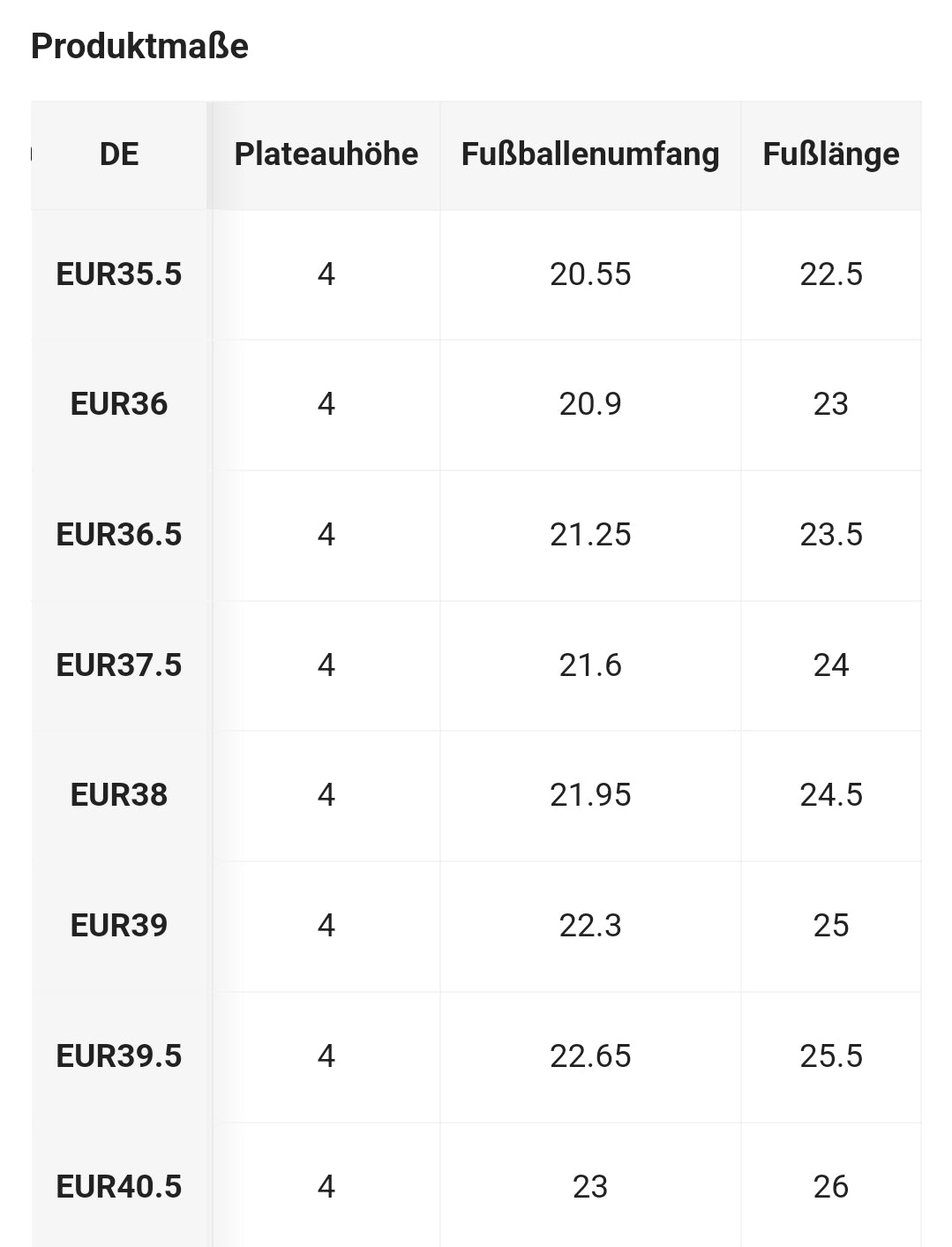Click the Fußballenumfang column header
Screen dimensions: 952x1247
[x=590, y=154]
